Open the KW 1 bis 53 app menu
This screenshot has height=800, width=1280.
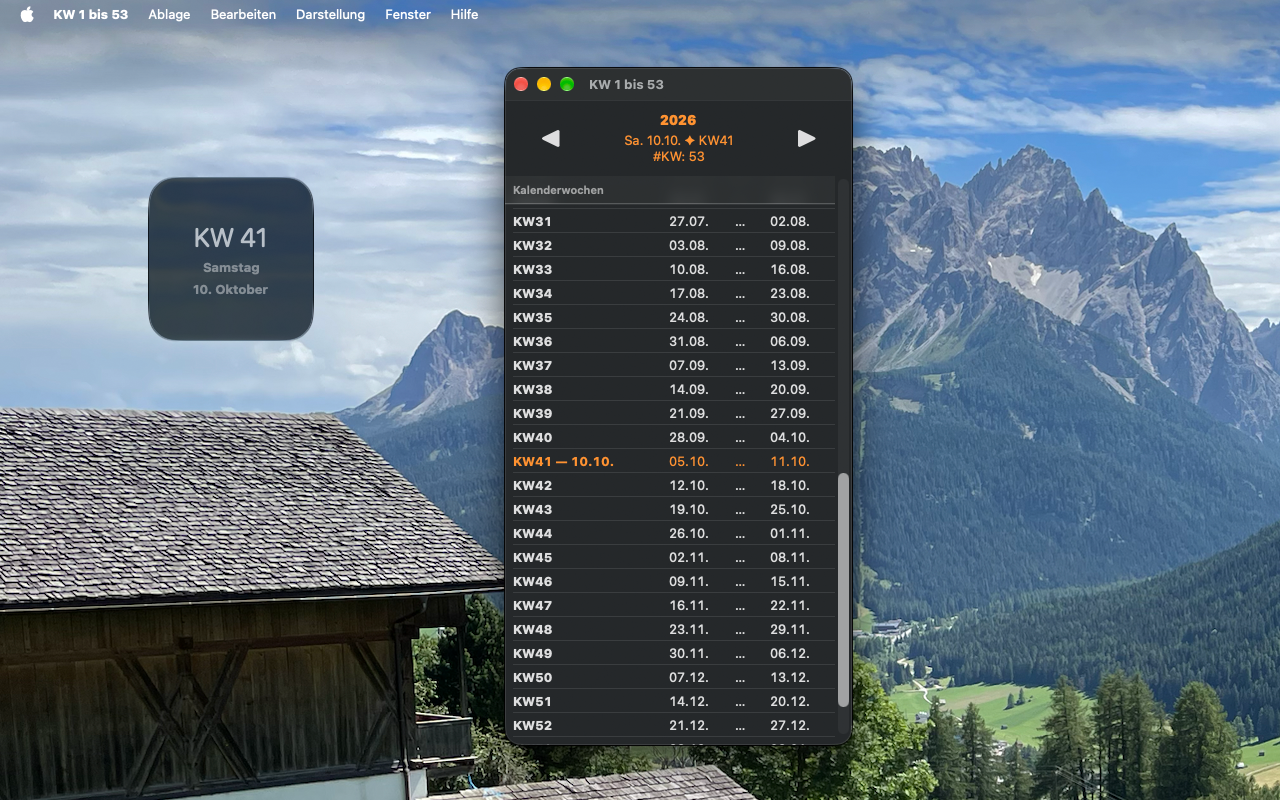(90, 14)
